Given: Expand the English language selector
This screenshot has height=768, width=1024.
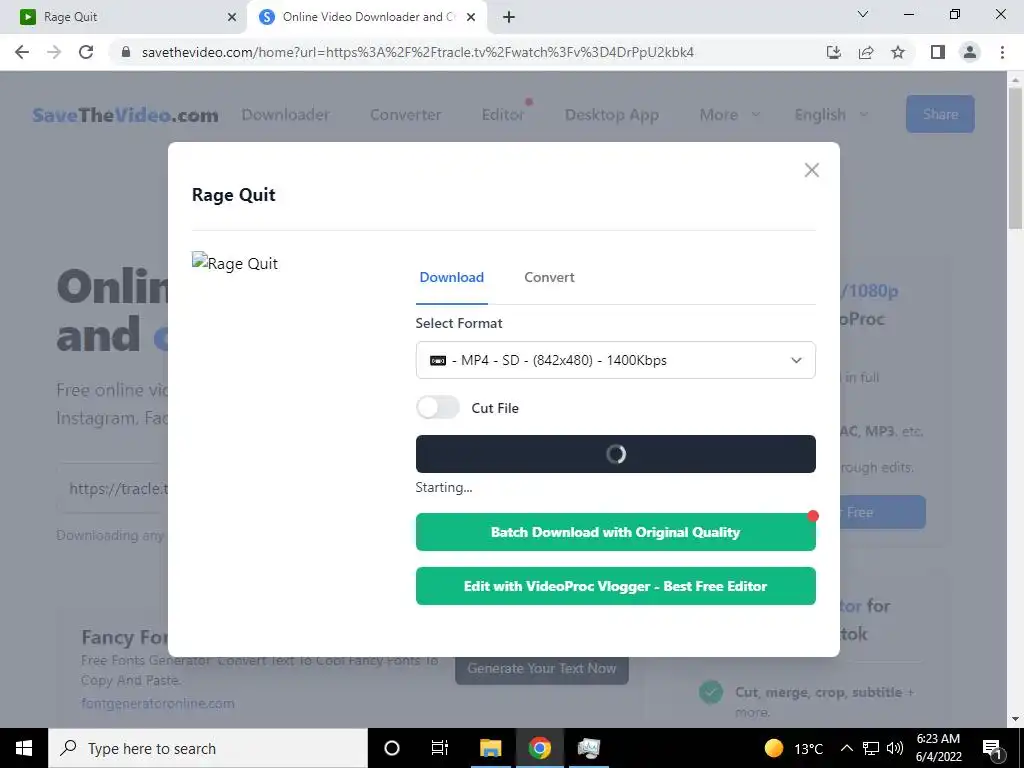Looking at the screenshot, I should (831, 115).
